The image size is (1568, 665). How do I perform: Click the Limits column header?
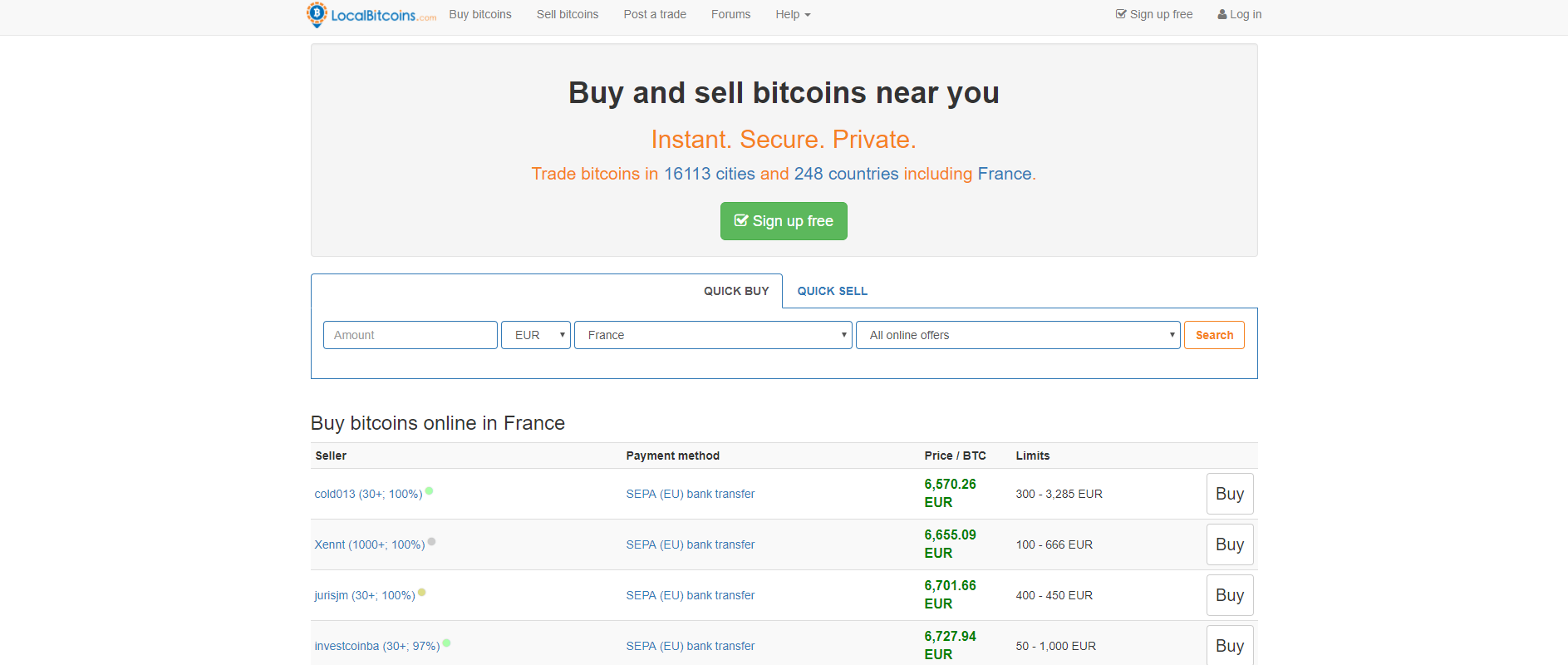(x=1032, y=456)
